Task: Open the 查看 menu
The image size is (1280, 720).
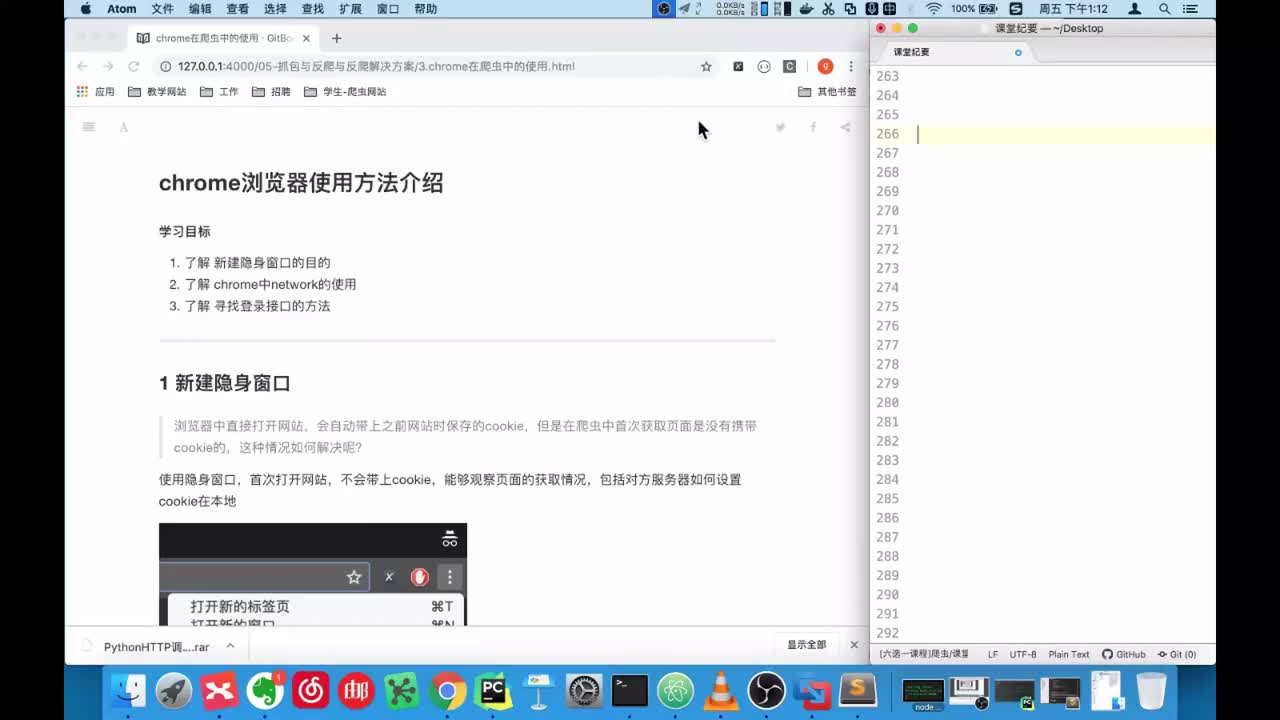Action: (x=237, y=9)
